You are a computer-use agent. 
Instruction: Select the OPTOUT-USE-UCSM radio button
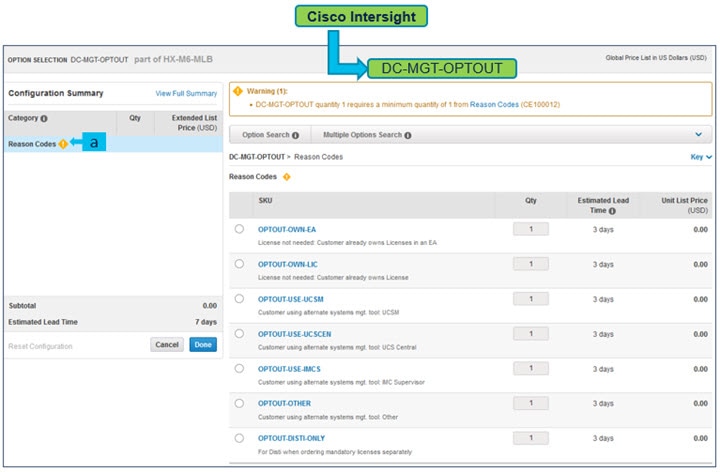point(239,299)
